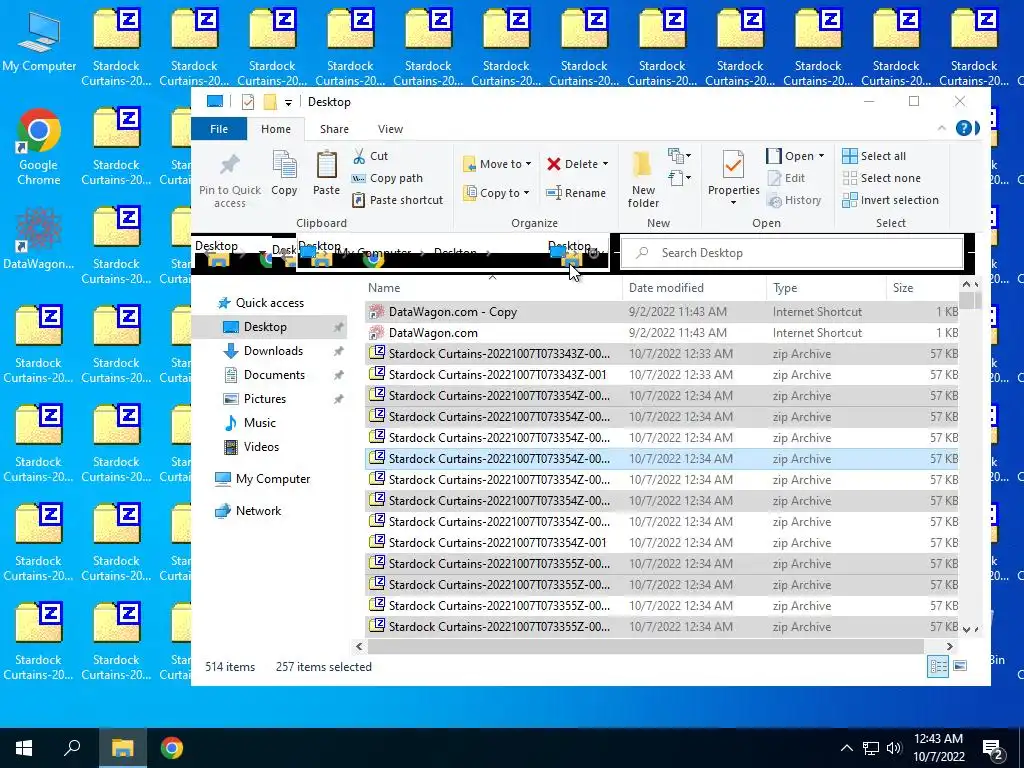This screenshot has width=1024, height=768.
Task: Show hidden system tray icons
Action: click(846, 748)
